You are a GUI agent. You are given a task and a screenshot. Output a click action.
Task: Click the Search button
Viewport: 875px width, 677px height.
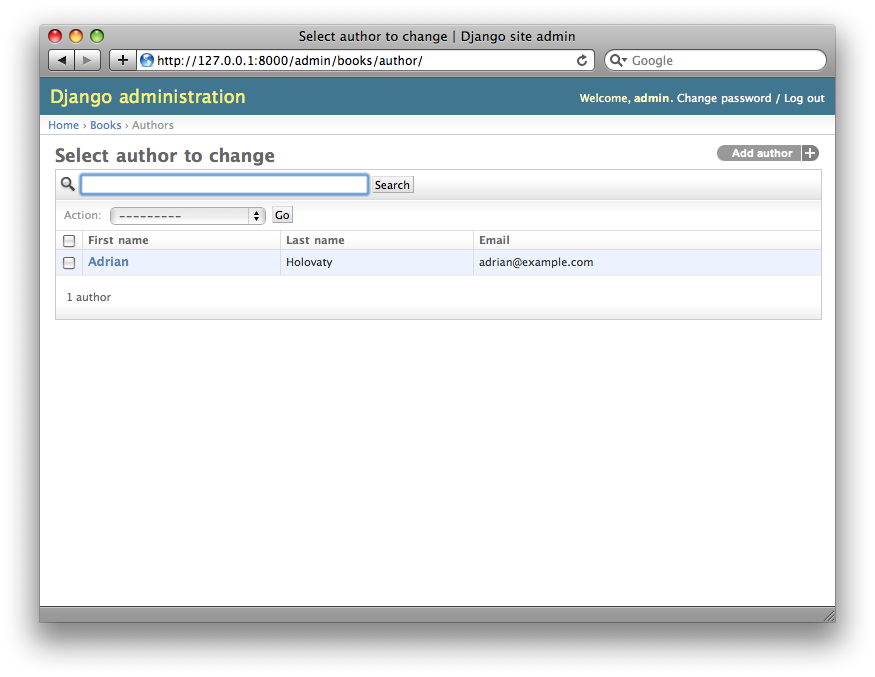click(x=392, y=185)
